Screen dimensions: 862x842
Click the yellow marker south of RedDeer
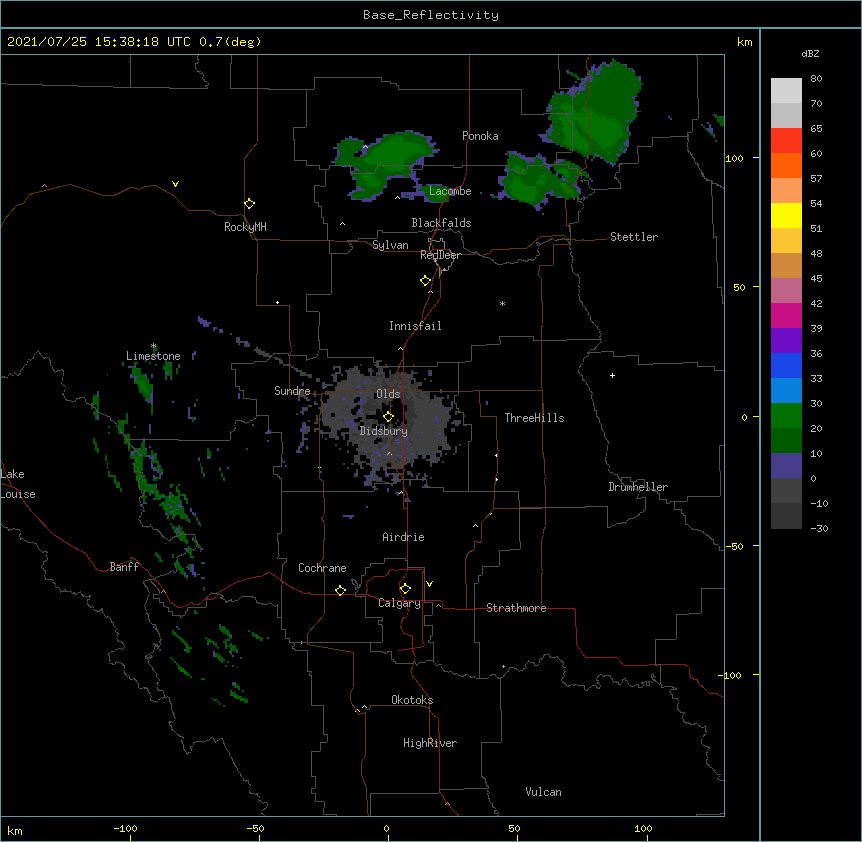click(426, 281)
